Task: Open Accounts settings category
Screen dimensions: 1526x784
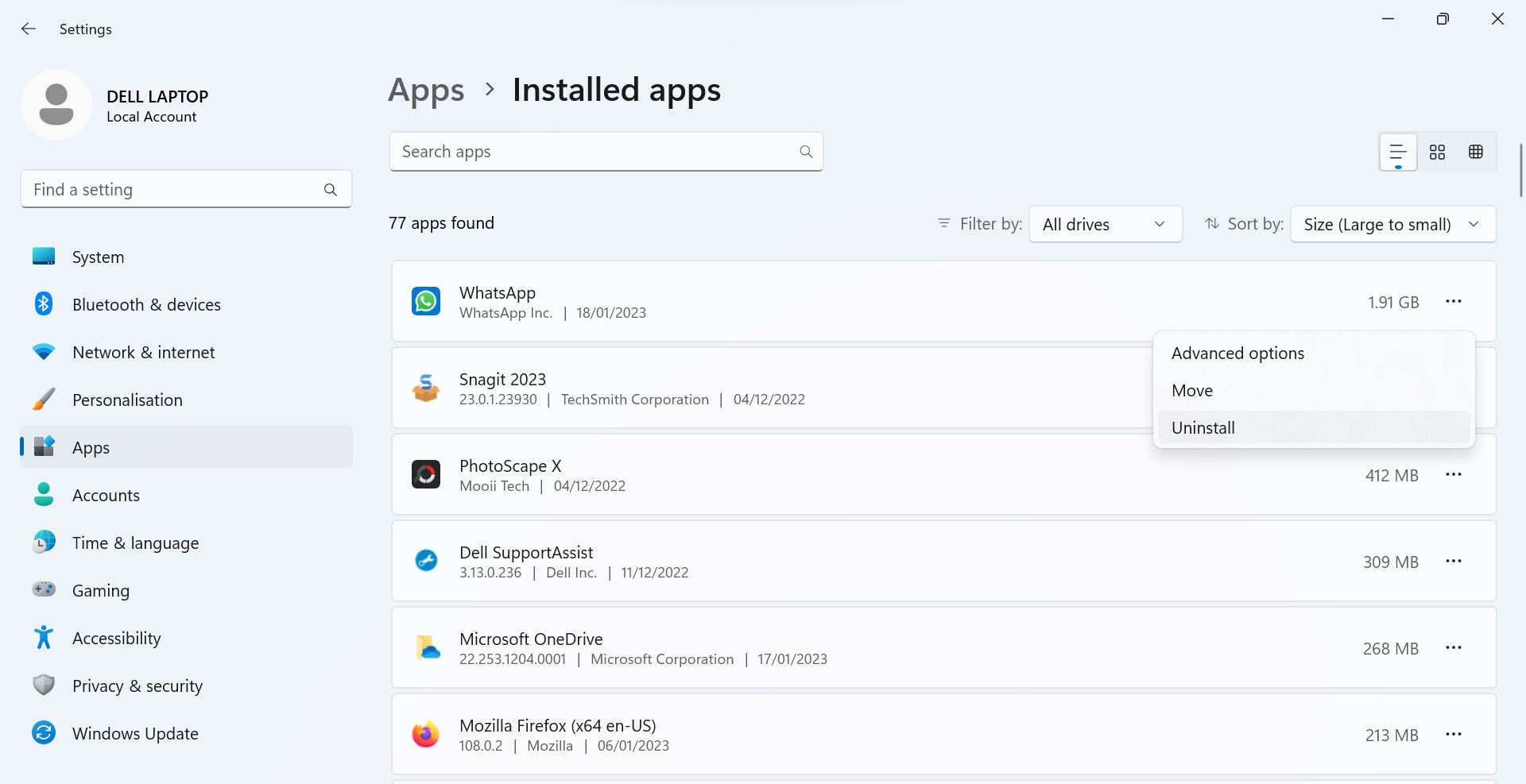Action: [x=187, y=495]
